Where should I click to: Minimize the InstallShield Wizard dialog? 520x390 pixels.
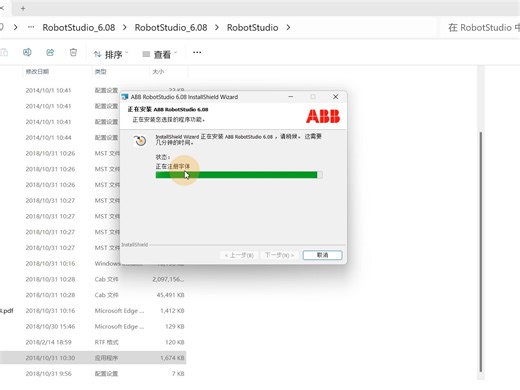(x=291, y=97)
